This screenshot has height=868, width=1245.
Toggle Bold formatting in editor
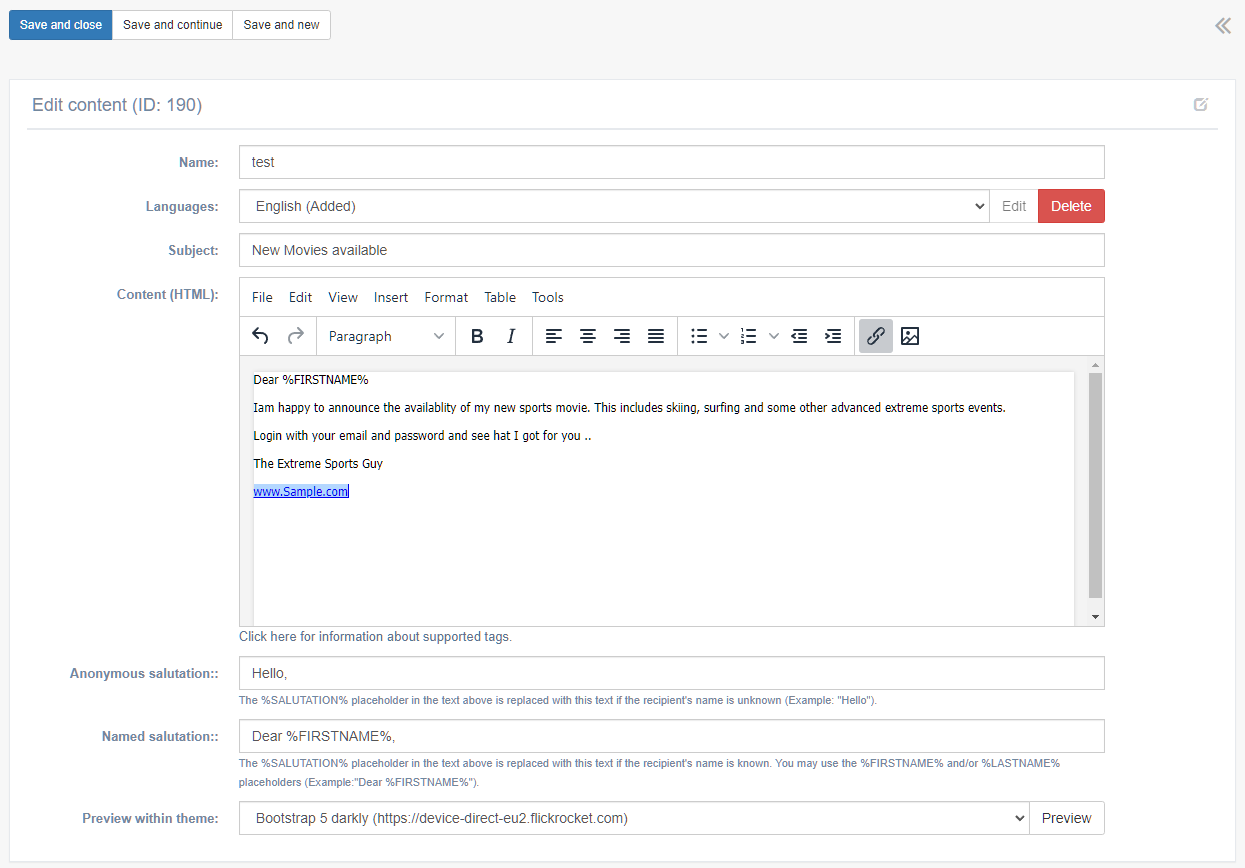(x=477, y=336)
